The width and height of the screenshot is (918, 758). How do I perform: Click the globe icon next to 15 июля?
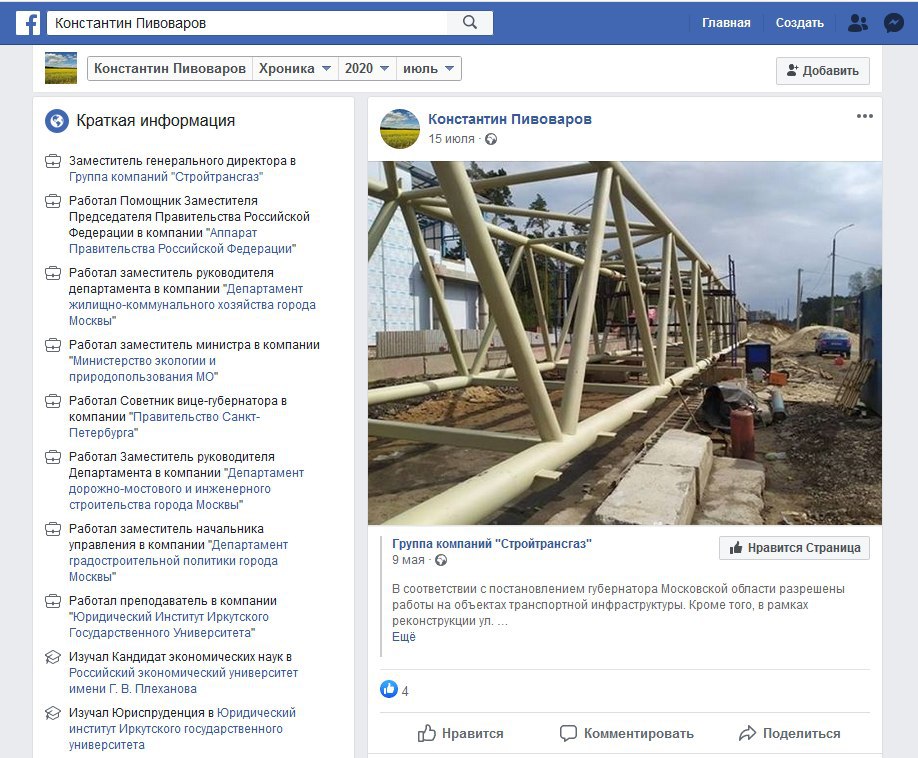click(491, 139)
